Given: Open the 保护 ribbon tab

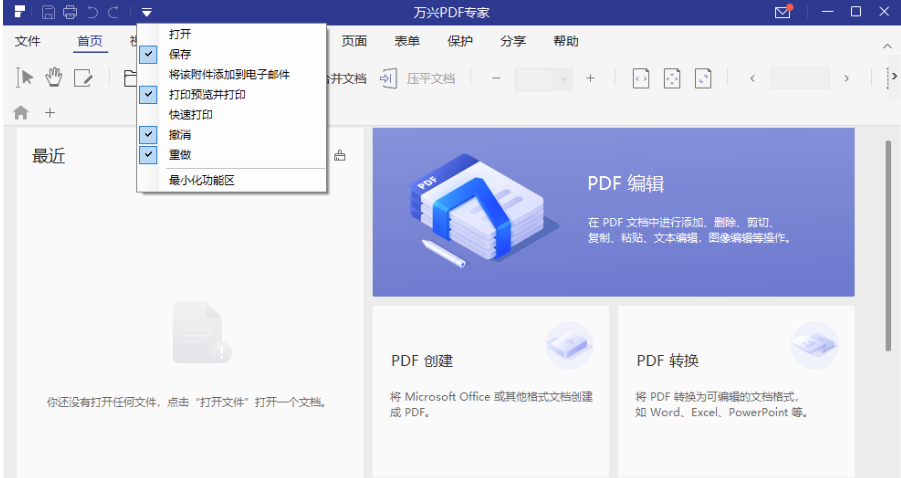Looking at the screenshot, I should click(x=460, y=41).
